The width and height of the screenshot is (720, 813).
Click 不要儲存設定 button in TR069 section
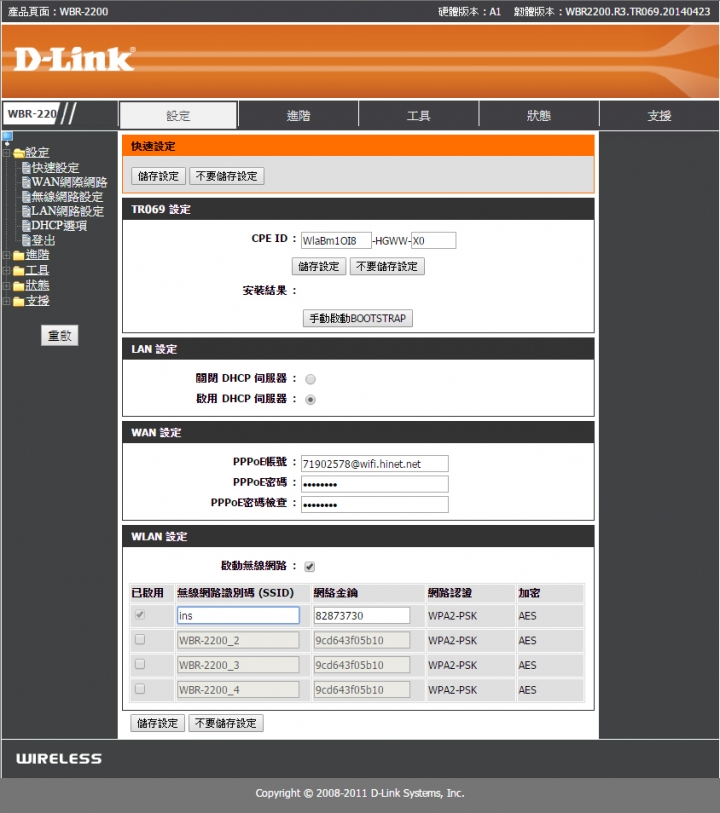387,267
